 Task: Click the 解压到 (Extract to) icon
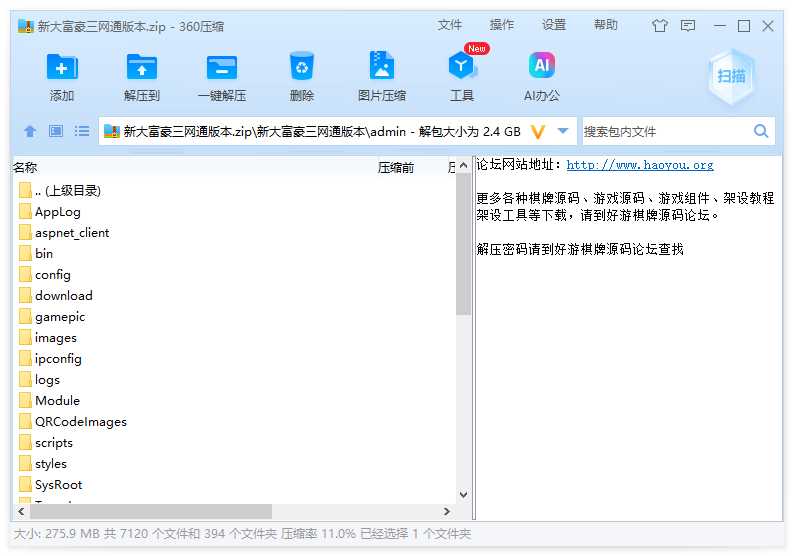pyautogui.click(x=142, y=67)
